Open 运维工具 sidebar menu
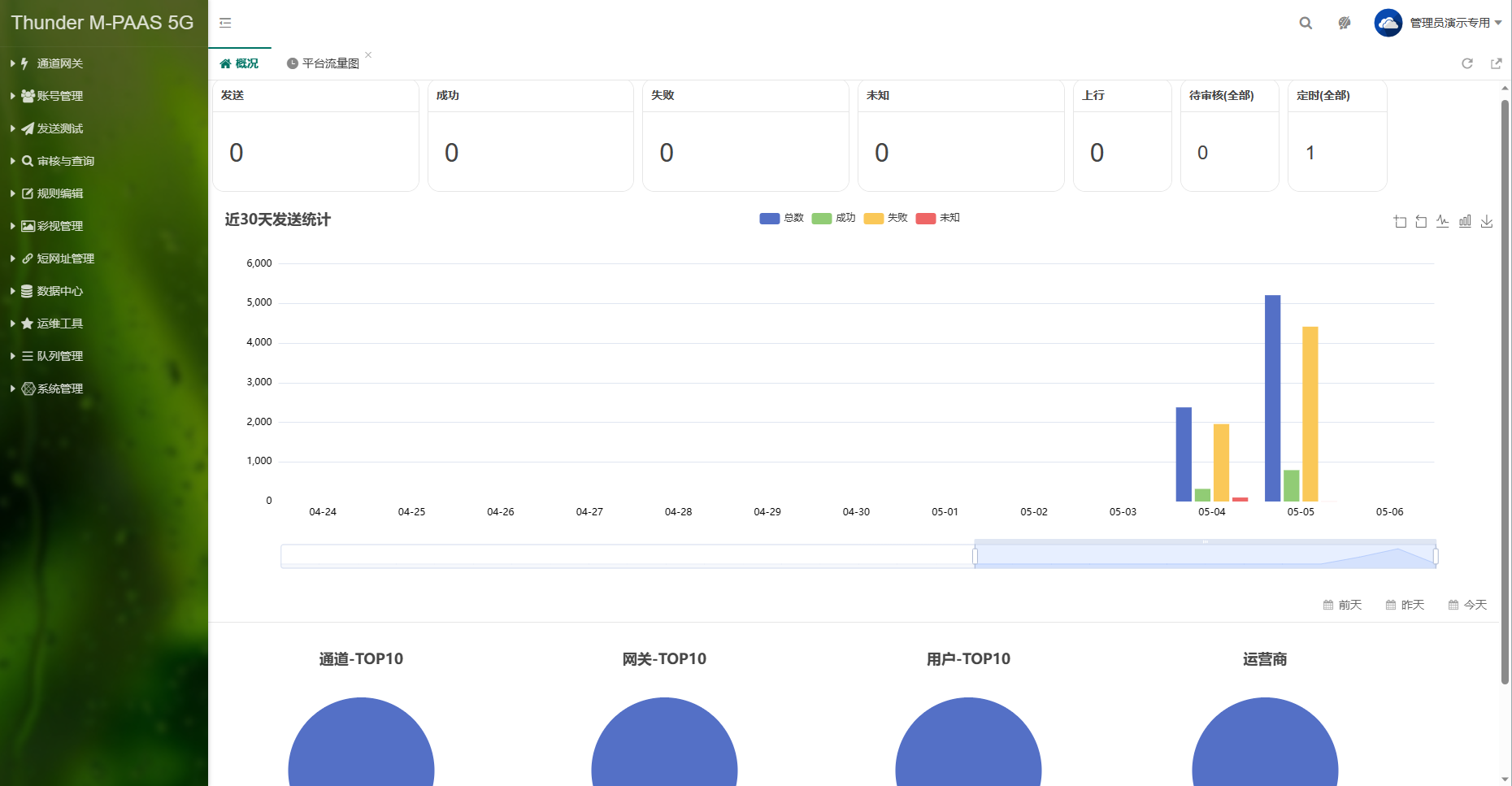The image size is (1512, 786). [59, 324]
